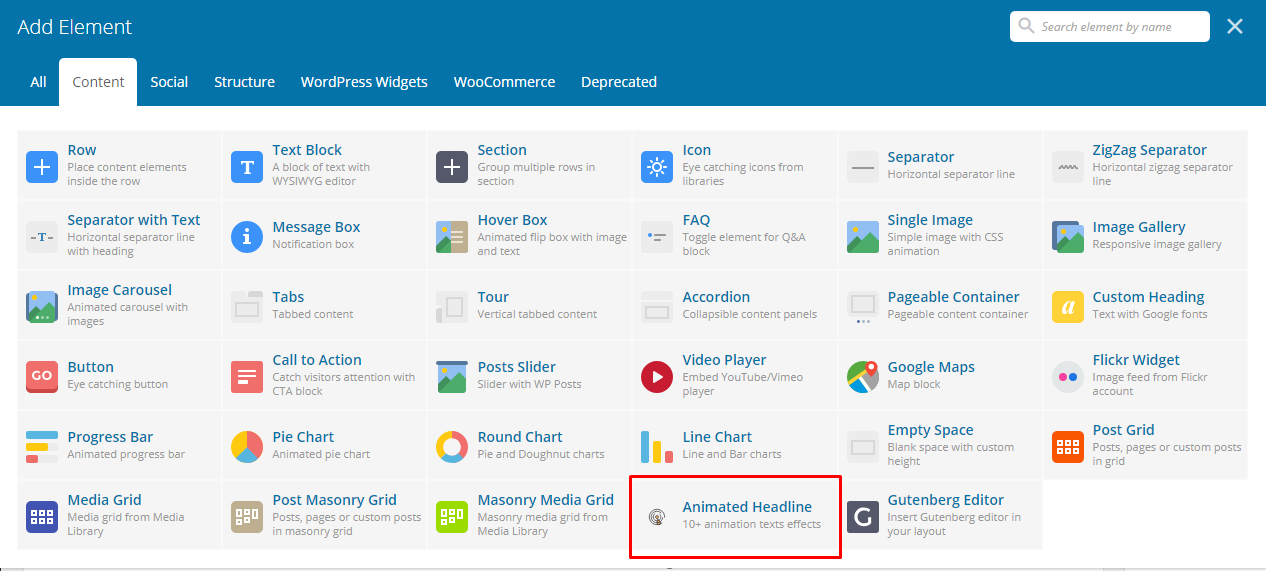This screenshot has width=1266, height=571.
Task: Click the green Masonry Media Grid icon
Action: tap(452, 517)
